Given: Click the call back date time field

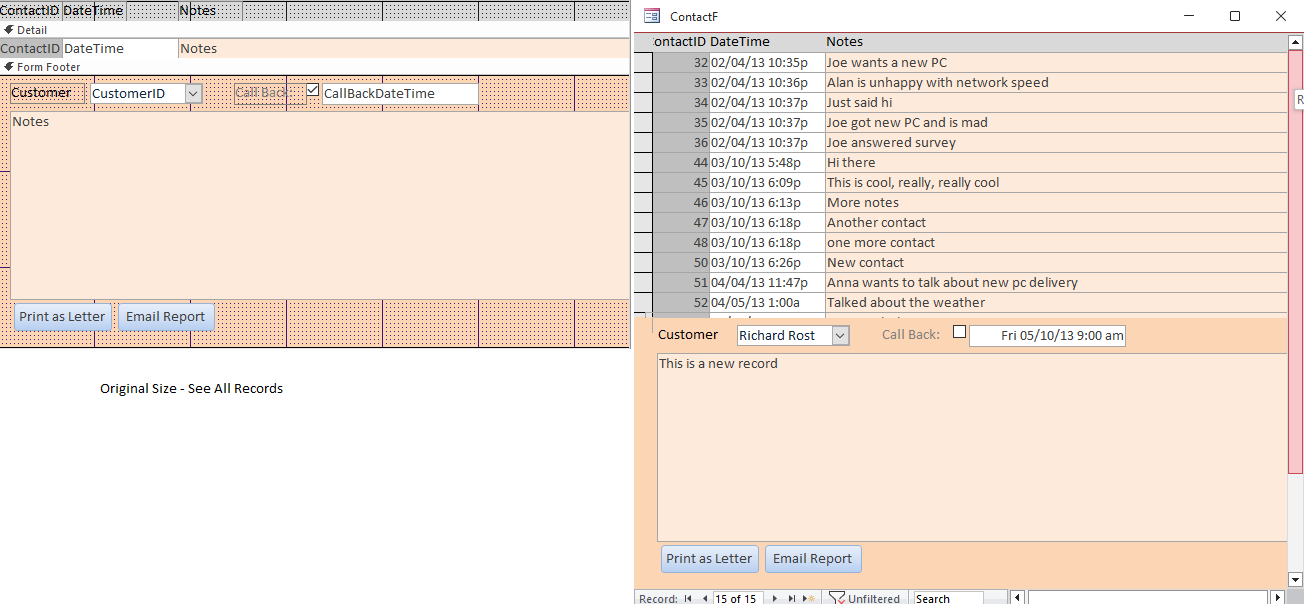Looking at the screenshot, I should pyautogui.click(x=1047, y=336).
